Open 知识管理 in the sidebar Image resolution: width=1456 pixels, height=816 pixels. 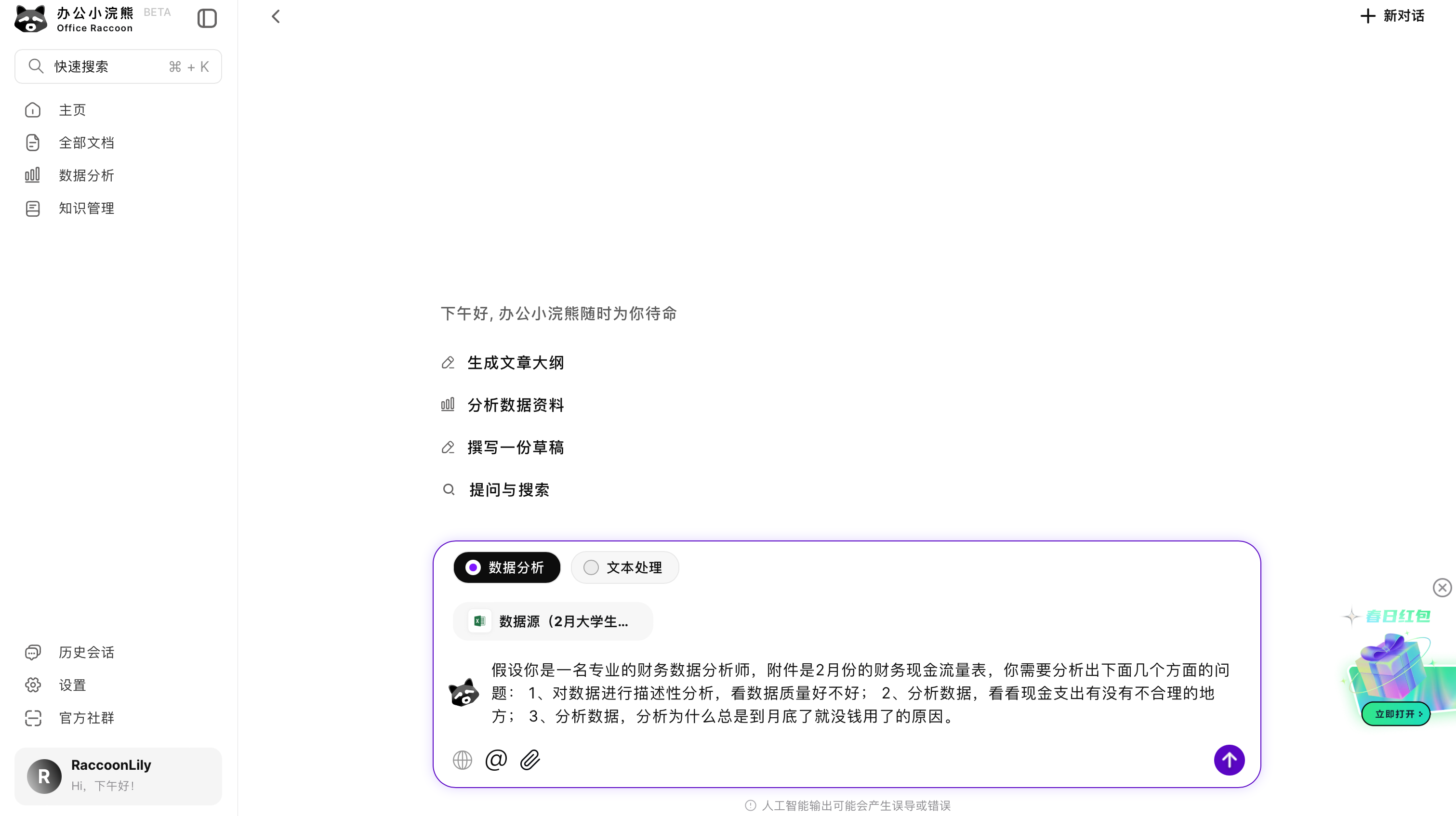(86, 208)
